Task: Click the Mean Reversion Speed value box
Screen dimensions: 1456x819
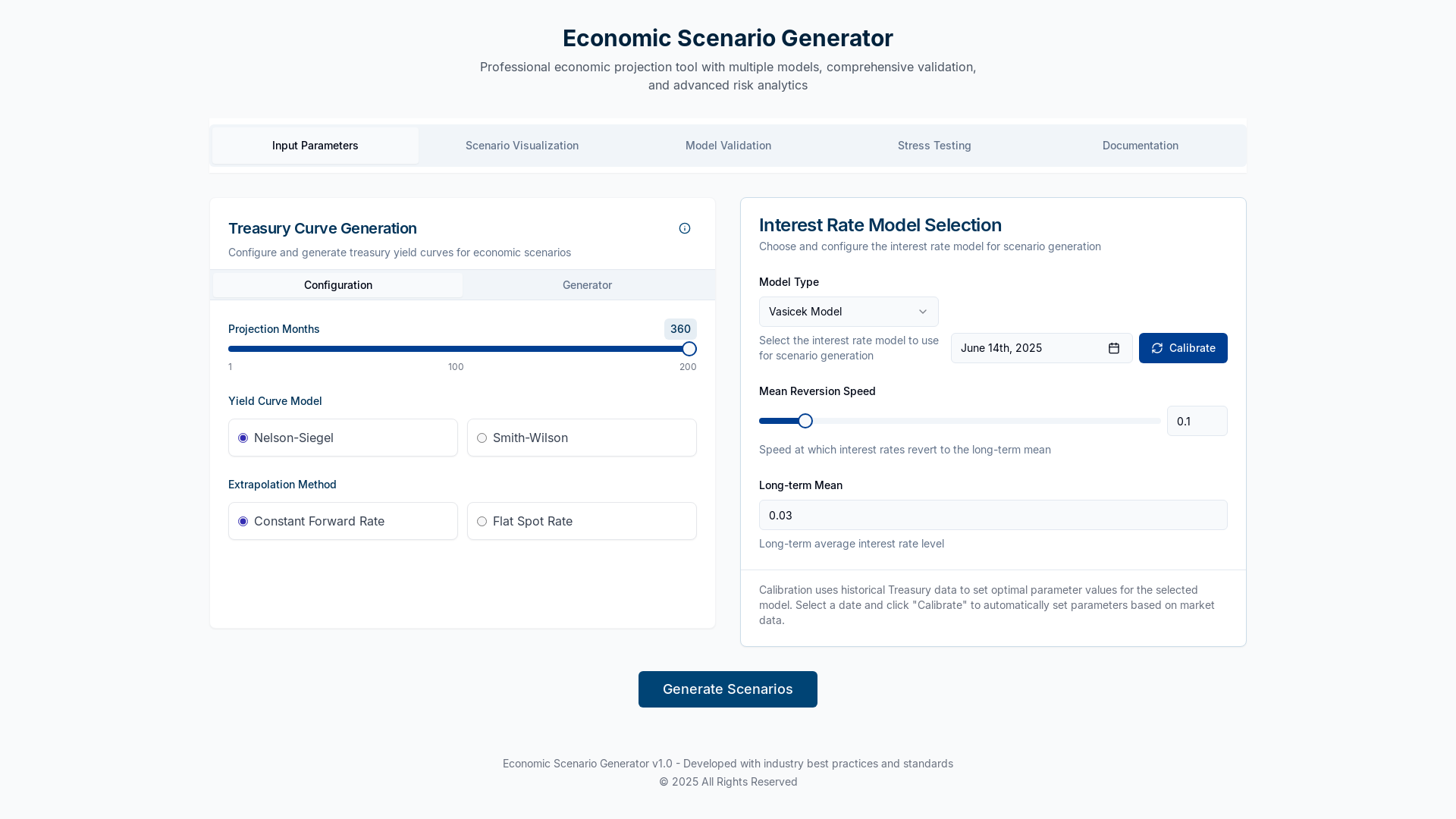Action: pos(1197,421)
